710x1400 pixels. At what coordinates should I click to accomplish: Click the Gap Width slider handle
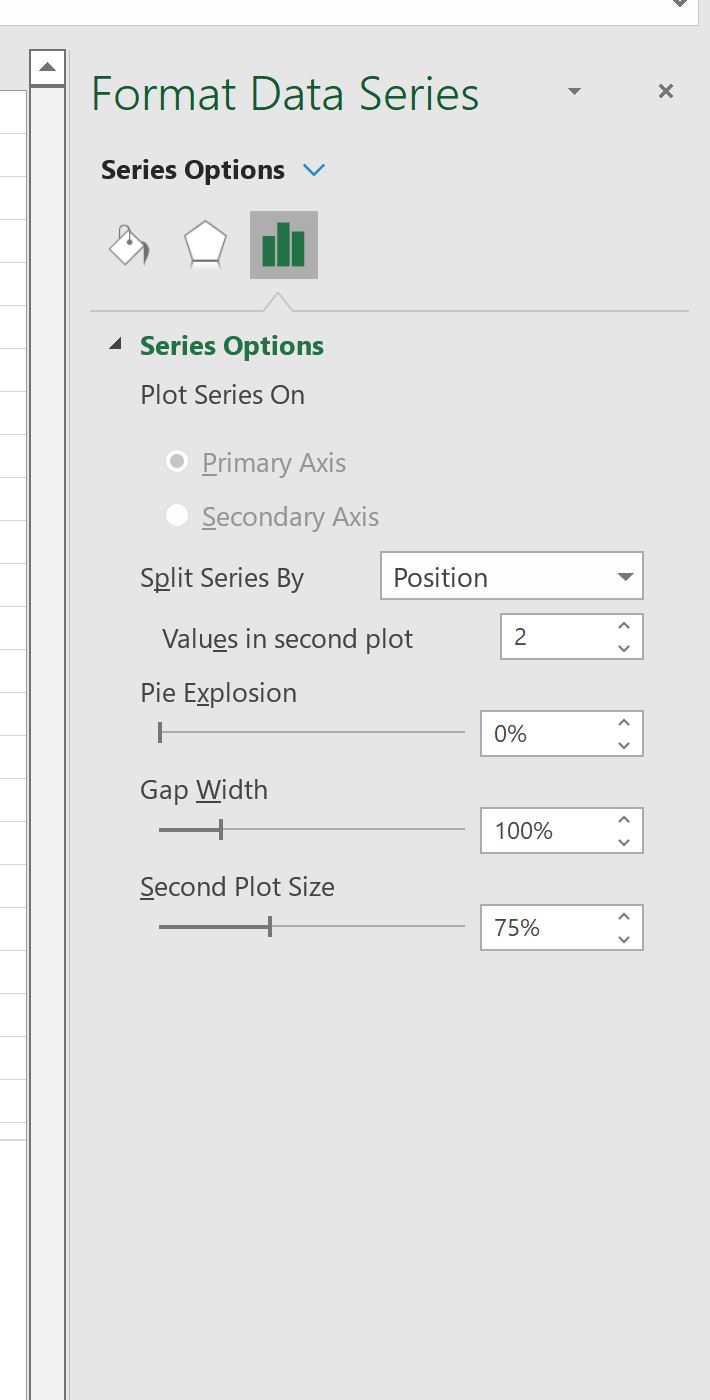tap(221, 829)
